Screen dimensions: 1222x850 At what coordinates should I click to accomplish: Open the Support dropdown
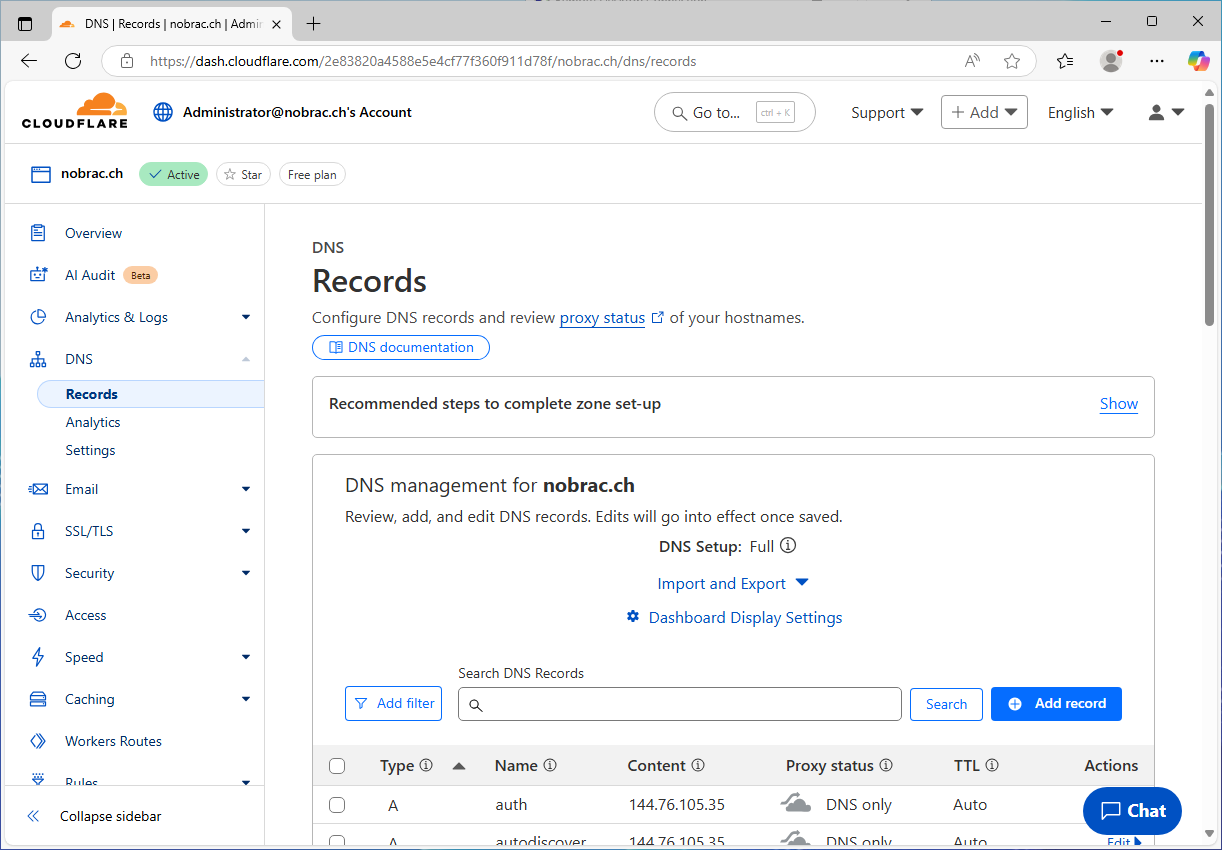(887, 113)
